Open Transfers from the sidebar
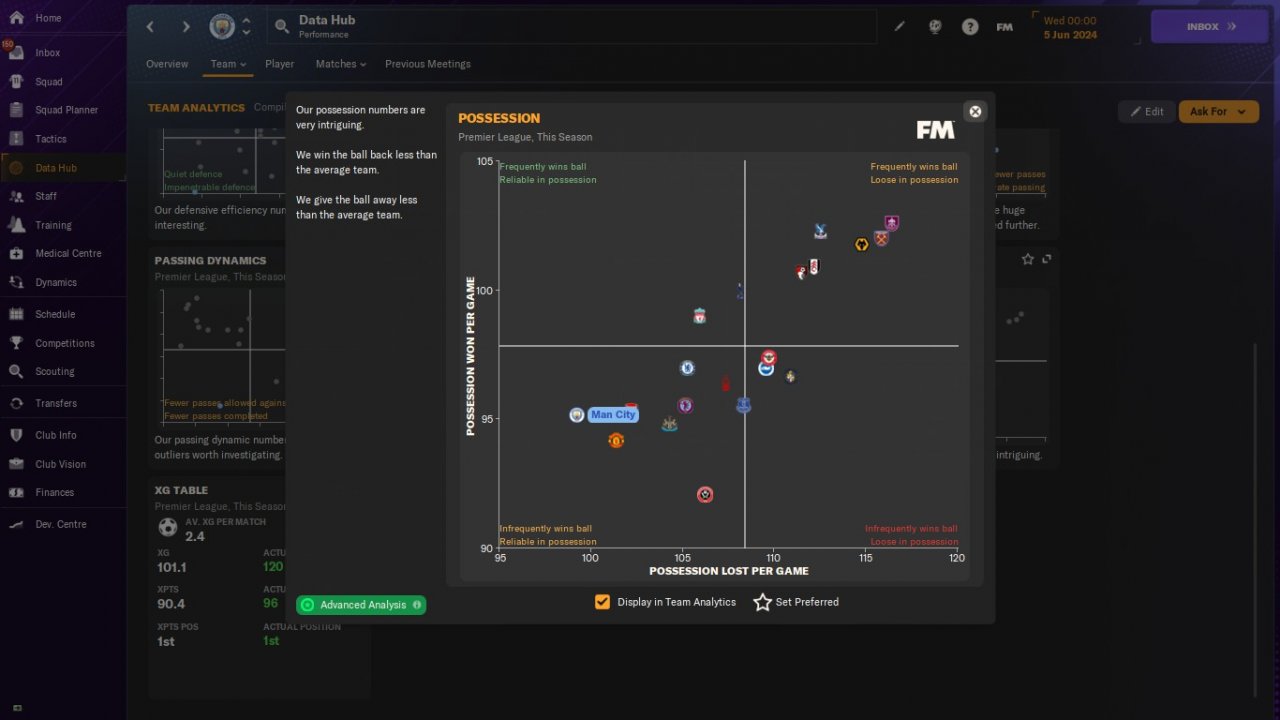 55,403
